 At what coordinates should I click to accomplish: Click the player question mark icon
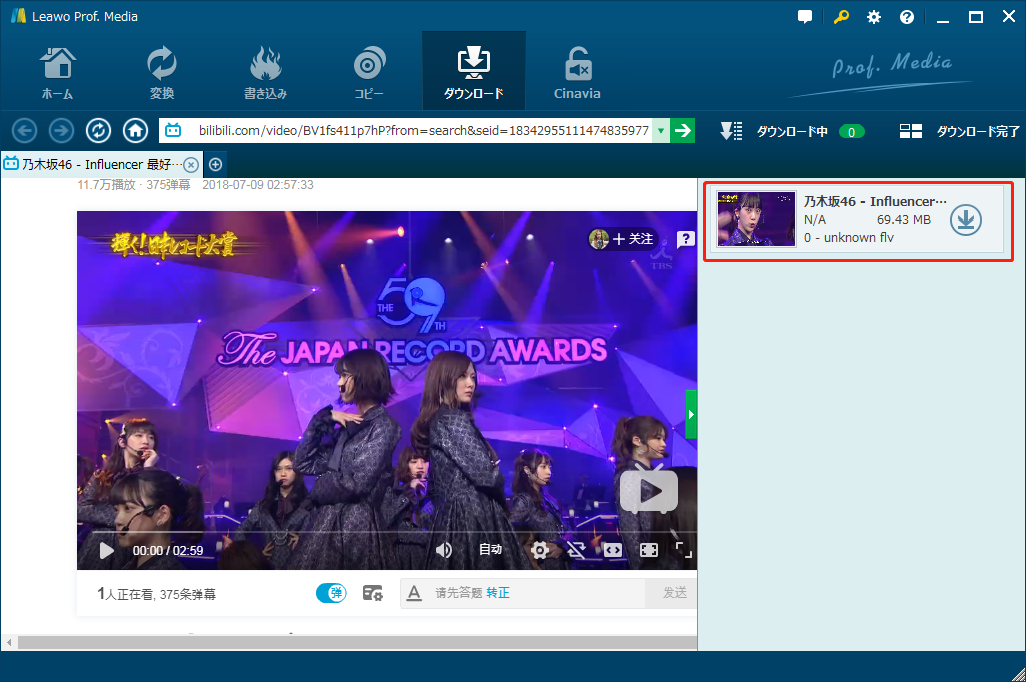coord(685,239)
